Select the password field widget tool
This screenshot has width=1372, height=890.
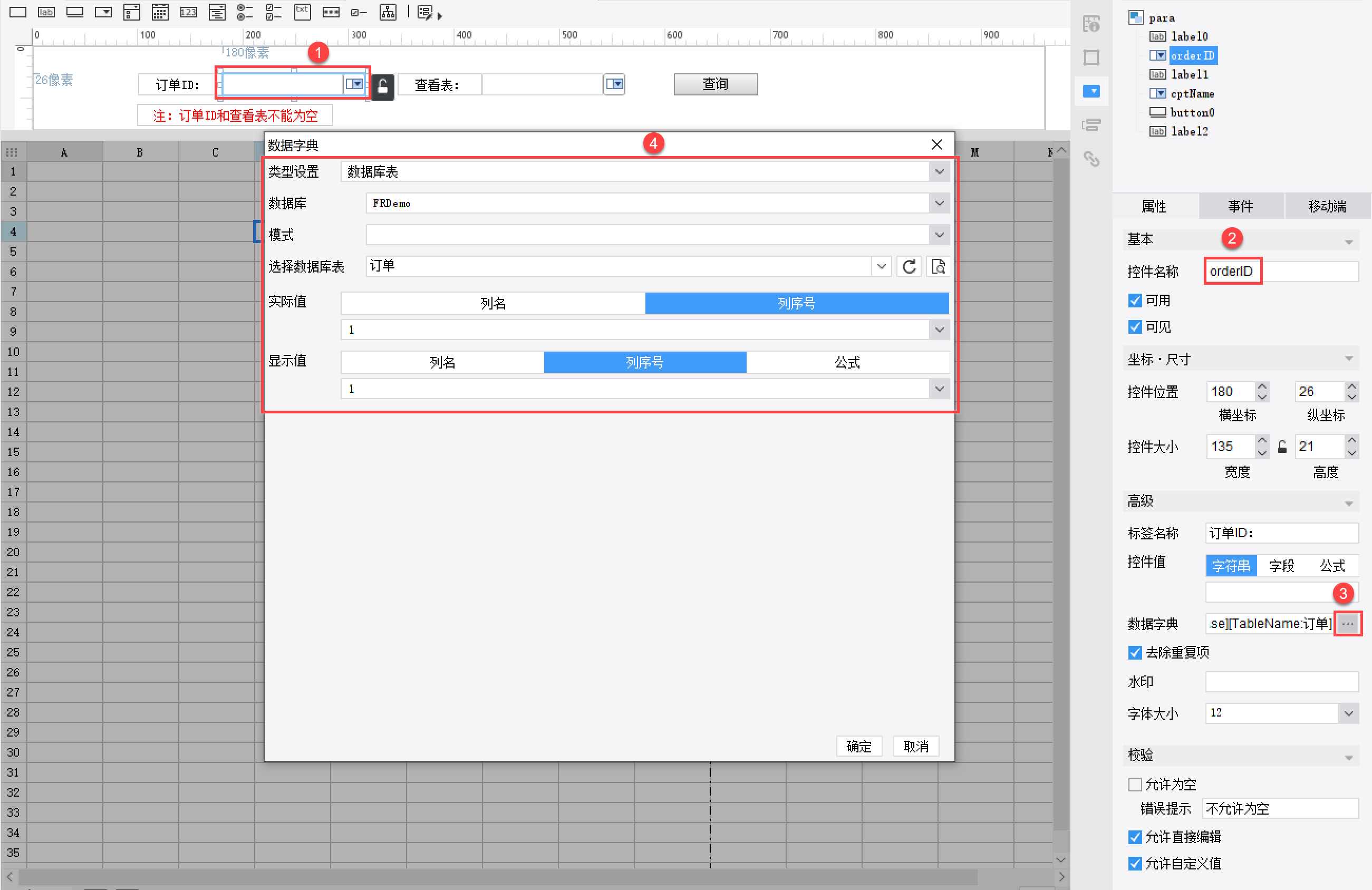pyautogui.click(x=331, y=12)
